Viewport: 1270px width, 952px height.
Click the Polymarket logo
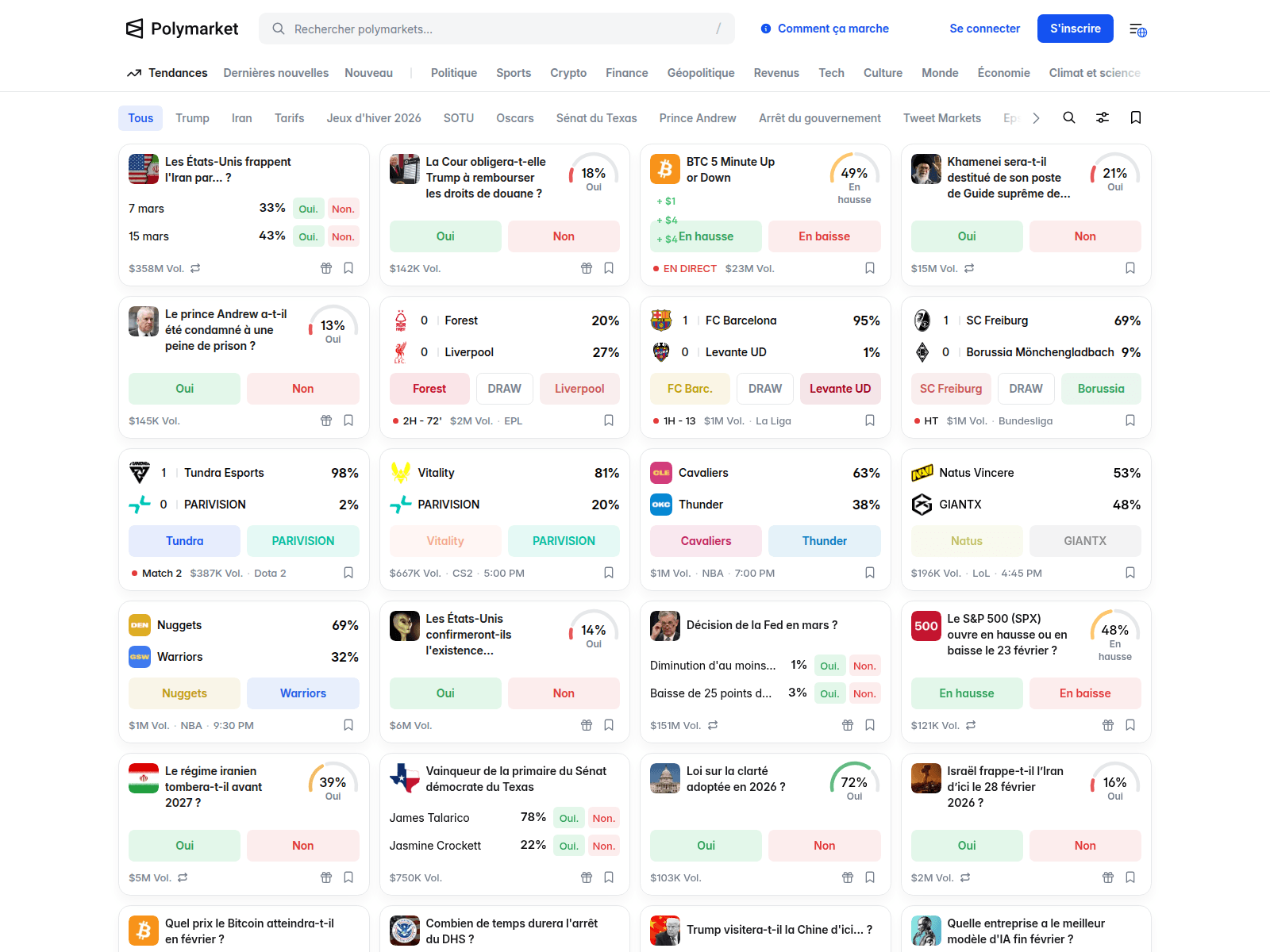tap(183, 29)
